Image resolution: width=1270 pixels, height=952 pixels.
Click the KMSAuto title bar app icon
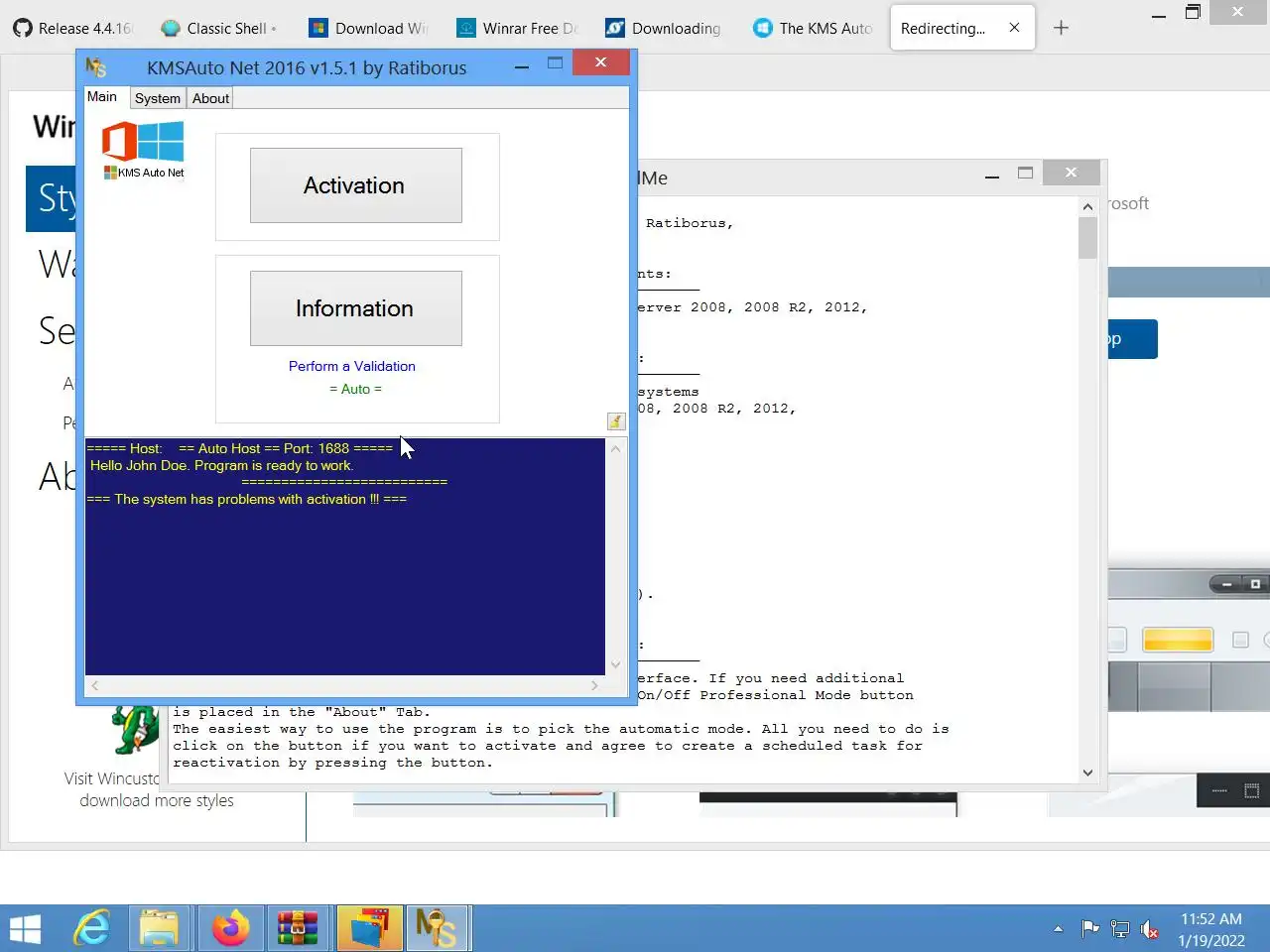pyautogui.click(x=96, y=67)
